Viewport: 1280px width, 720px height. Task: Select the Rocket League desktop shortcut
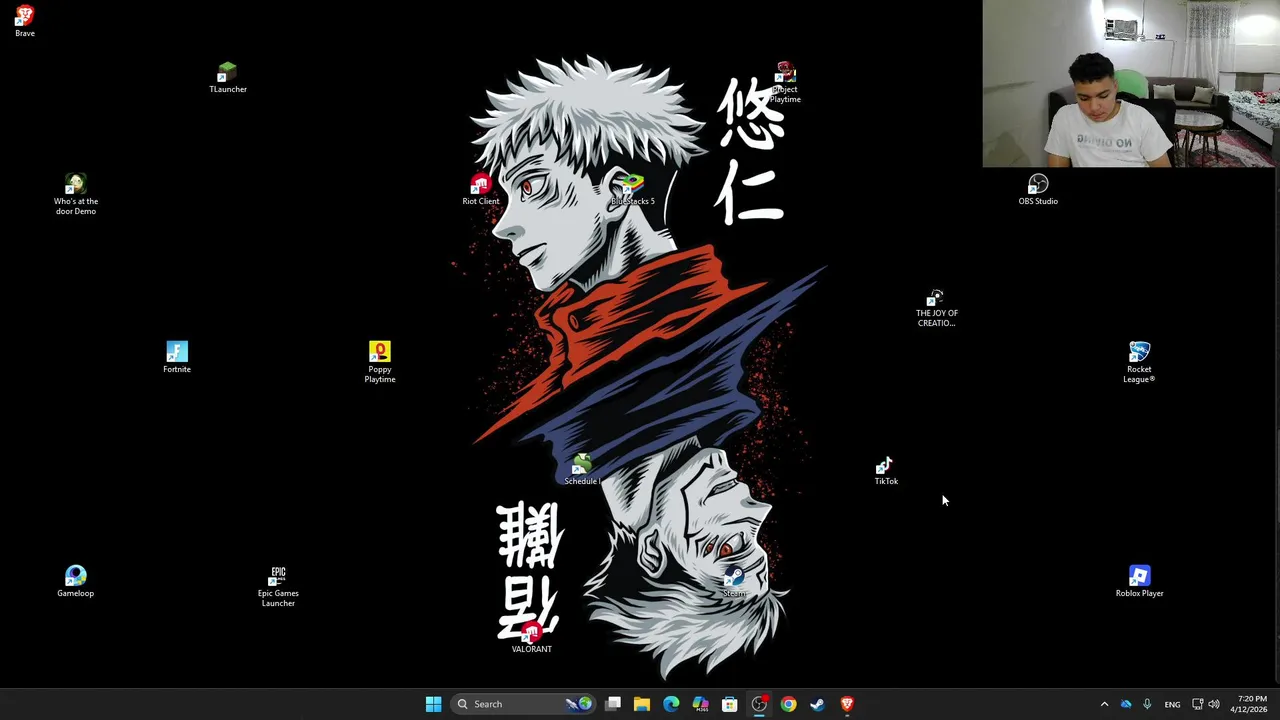click(1139, 362)
